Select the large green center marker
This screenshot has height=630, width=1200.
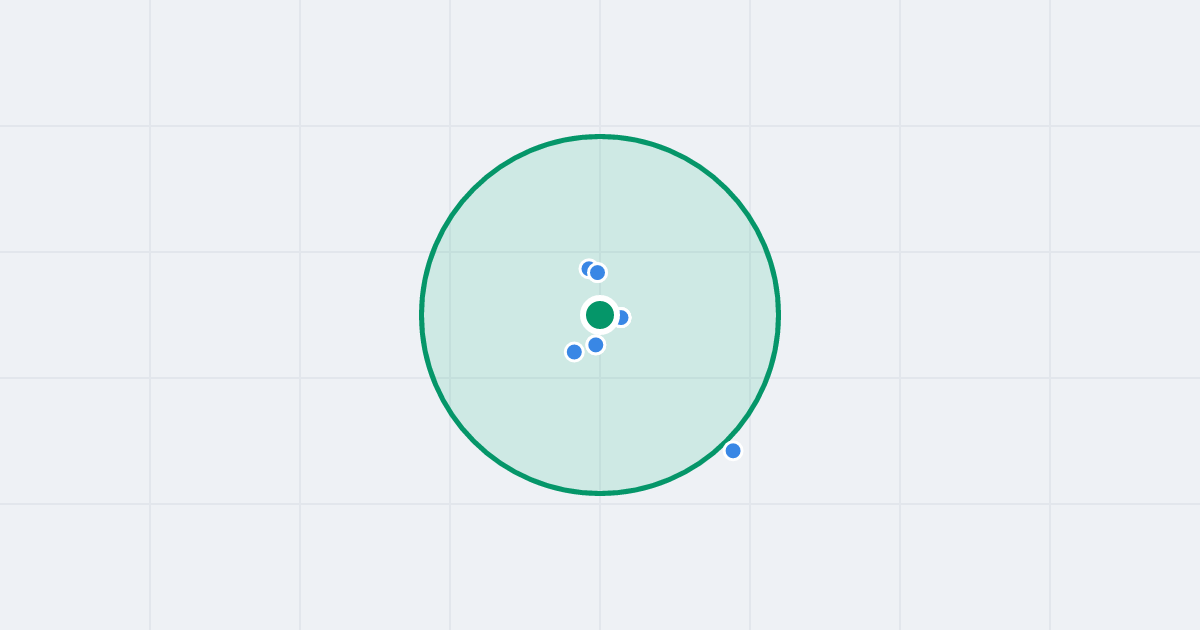[x=600, y=315]
